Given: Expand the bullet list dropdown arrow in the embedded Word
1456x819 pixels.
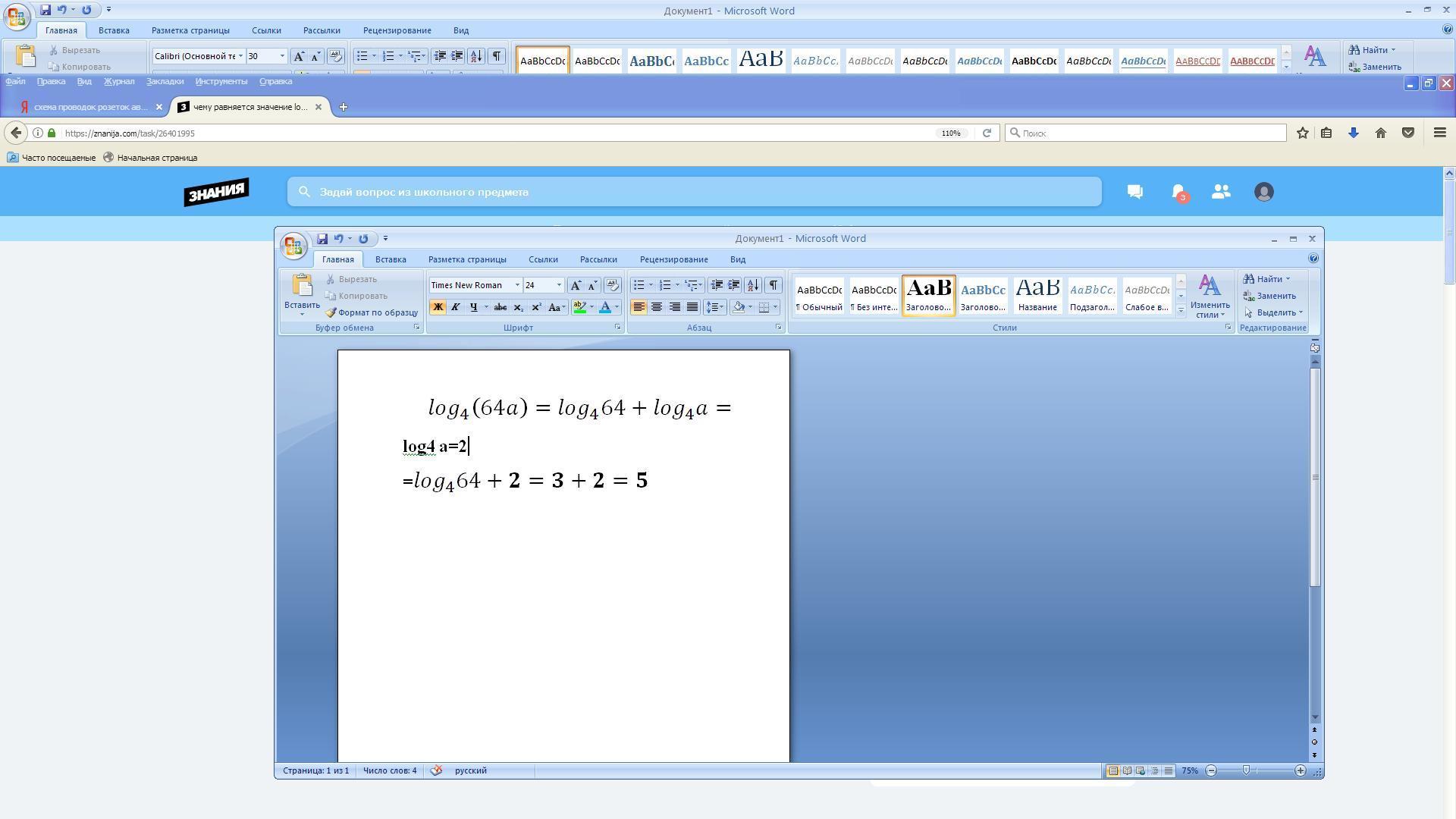Looking at the screenshot, I should [x=651, y=286].
